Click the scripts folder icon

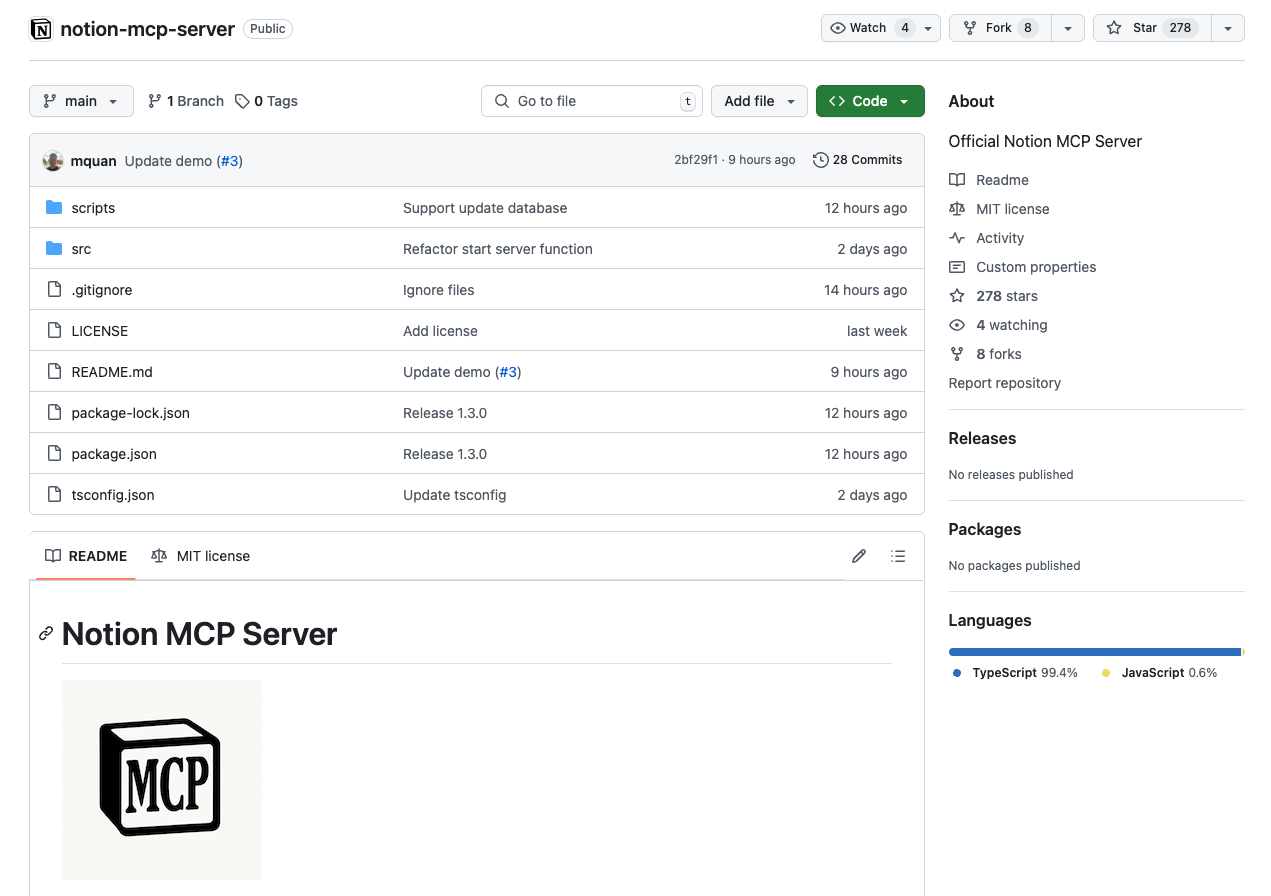tap(54, 208)
